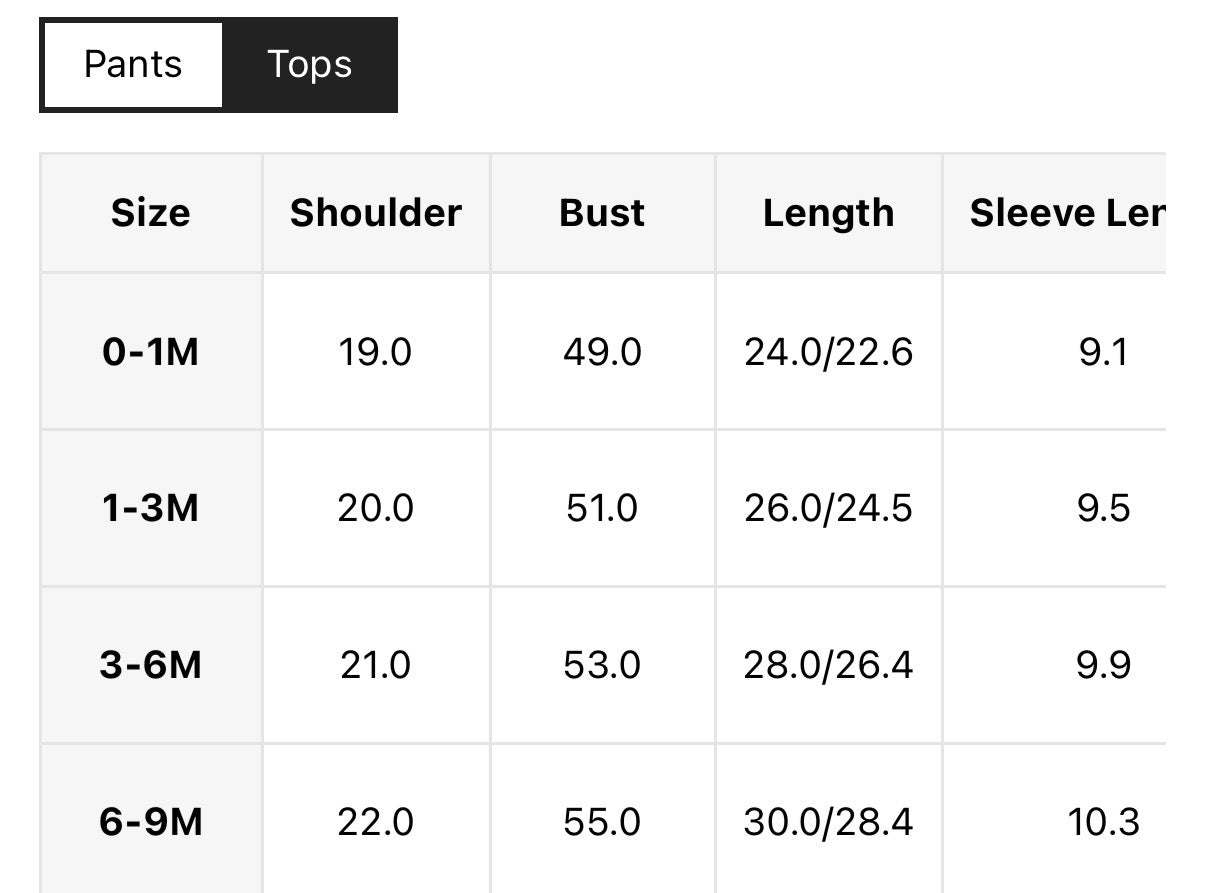Select the 0-1M size row label

click(x=151, y=352)
